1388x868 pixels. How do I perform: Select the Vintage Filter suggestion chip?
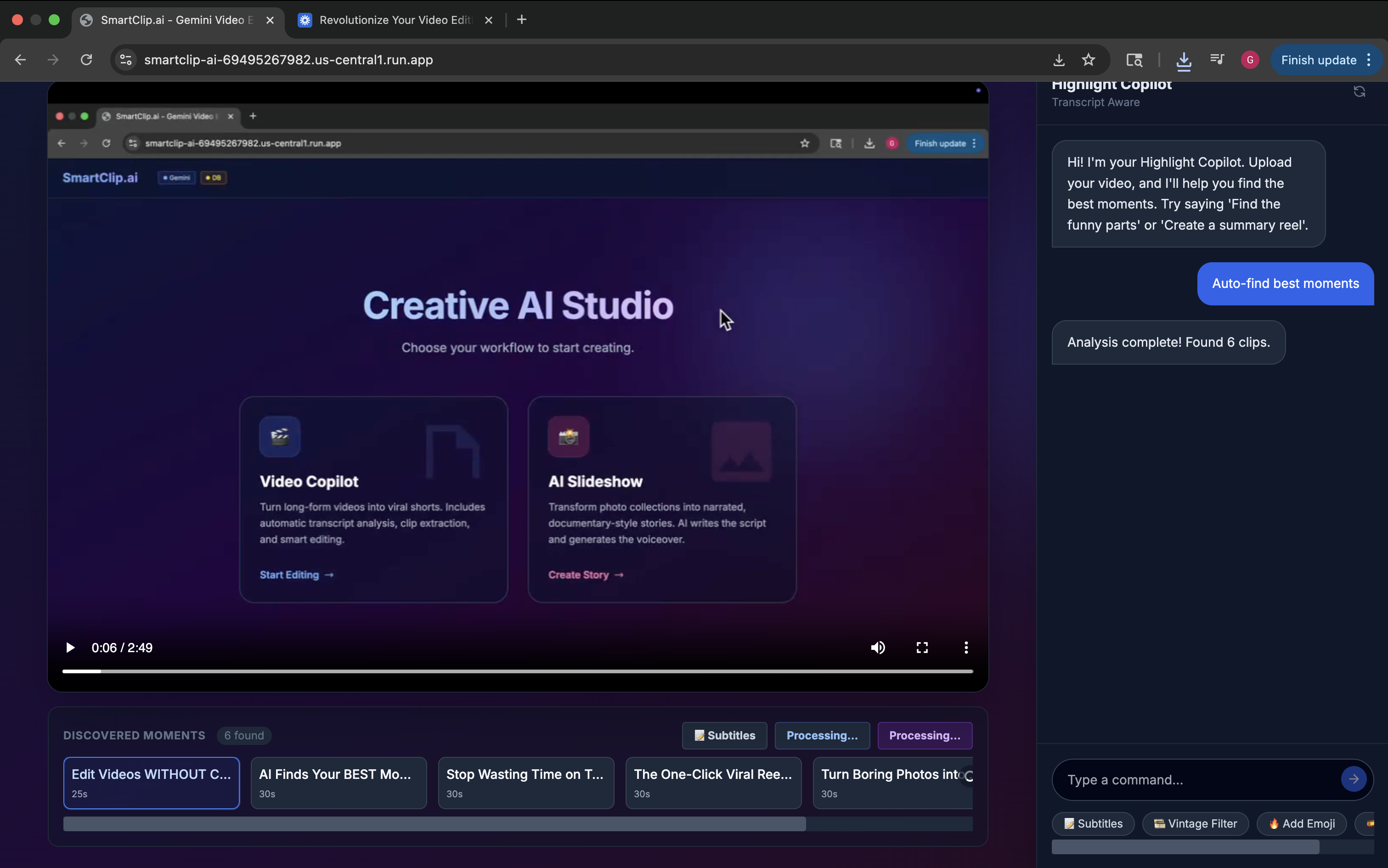(x=1195, y=823)
